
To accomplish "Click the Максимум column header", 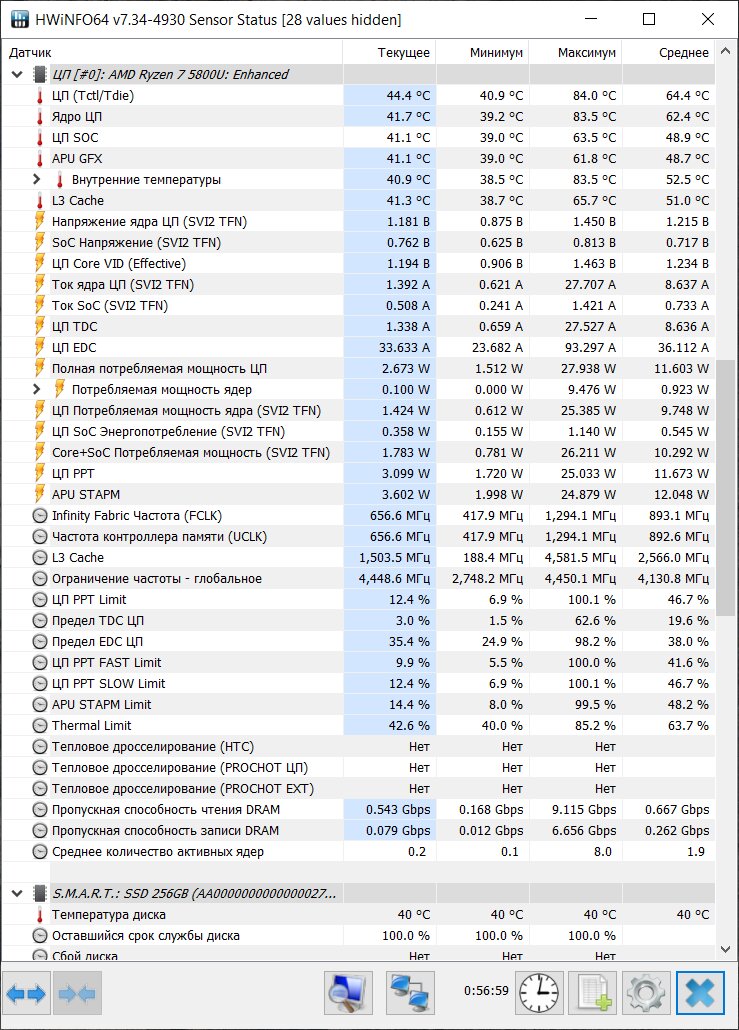I will point(576,53).
